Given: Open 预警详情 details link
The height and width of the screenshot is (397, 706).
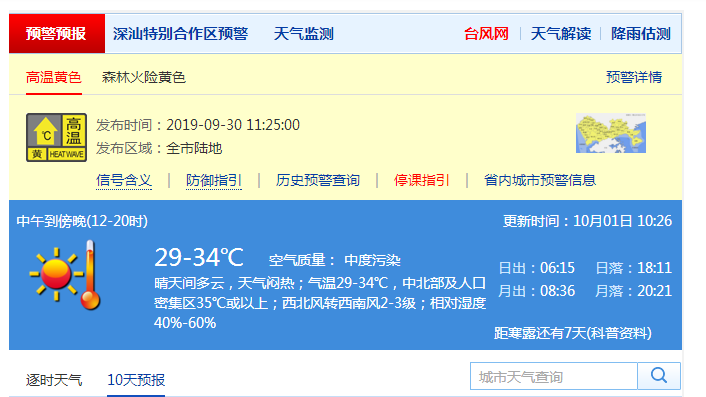Looking at the screenshot, I should pos(634,77).
